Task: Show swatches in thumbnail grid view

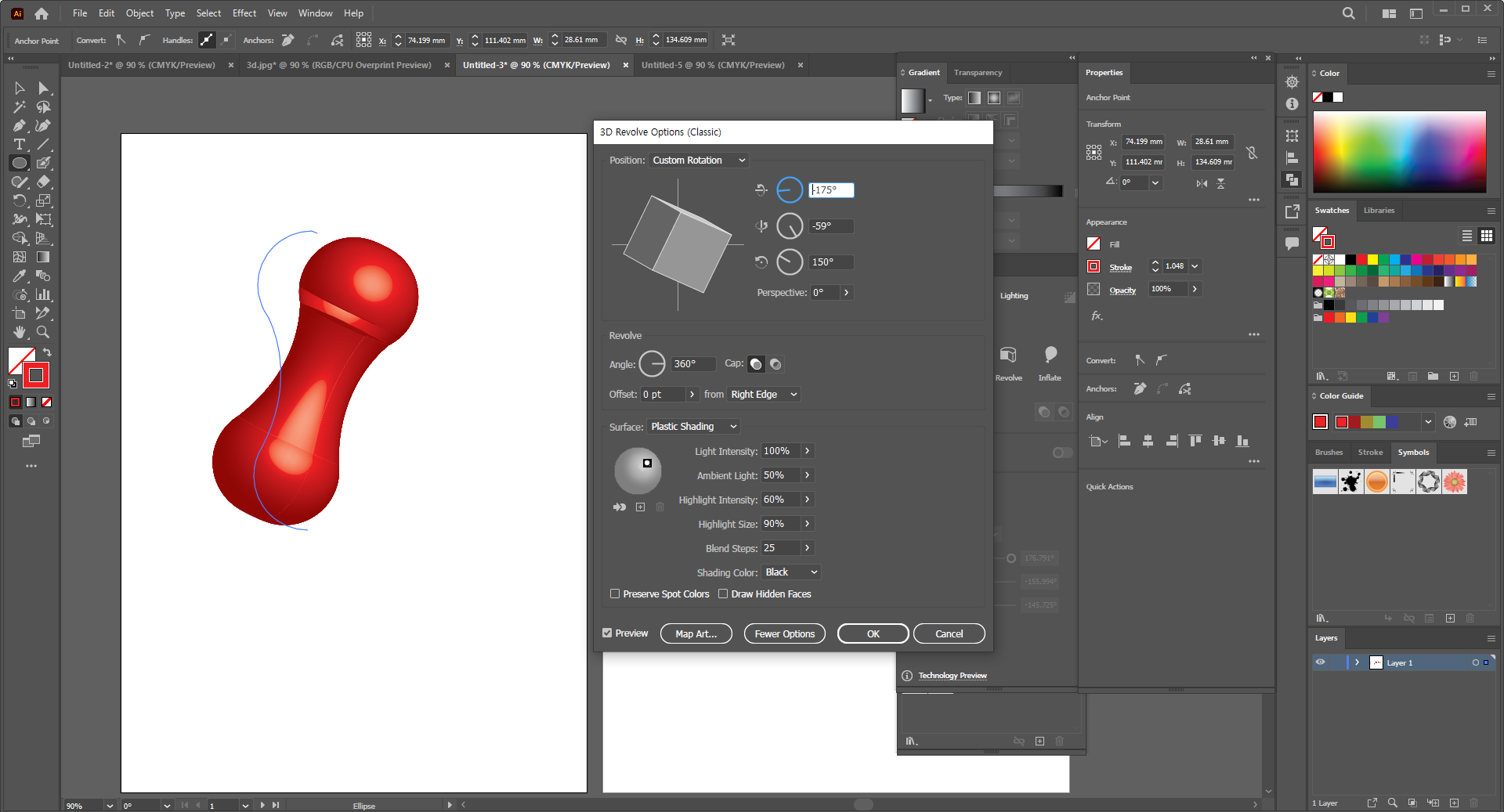Action: click(x=1486, y=236)
